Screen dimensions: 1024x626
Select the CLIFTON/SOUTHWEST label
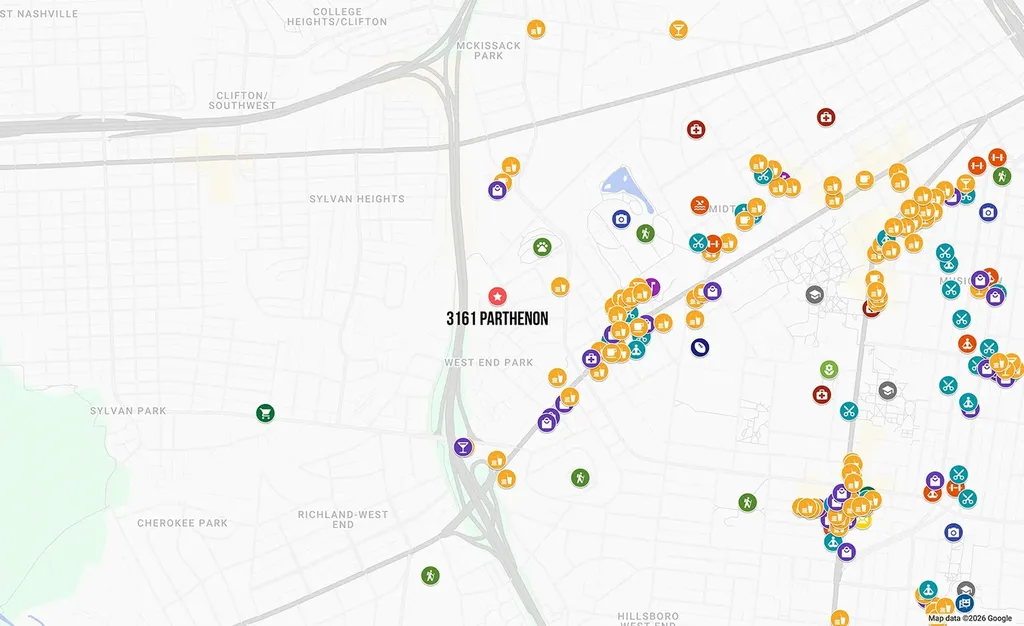(242, 100)
